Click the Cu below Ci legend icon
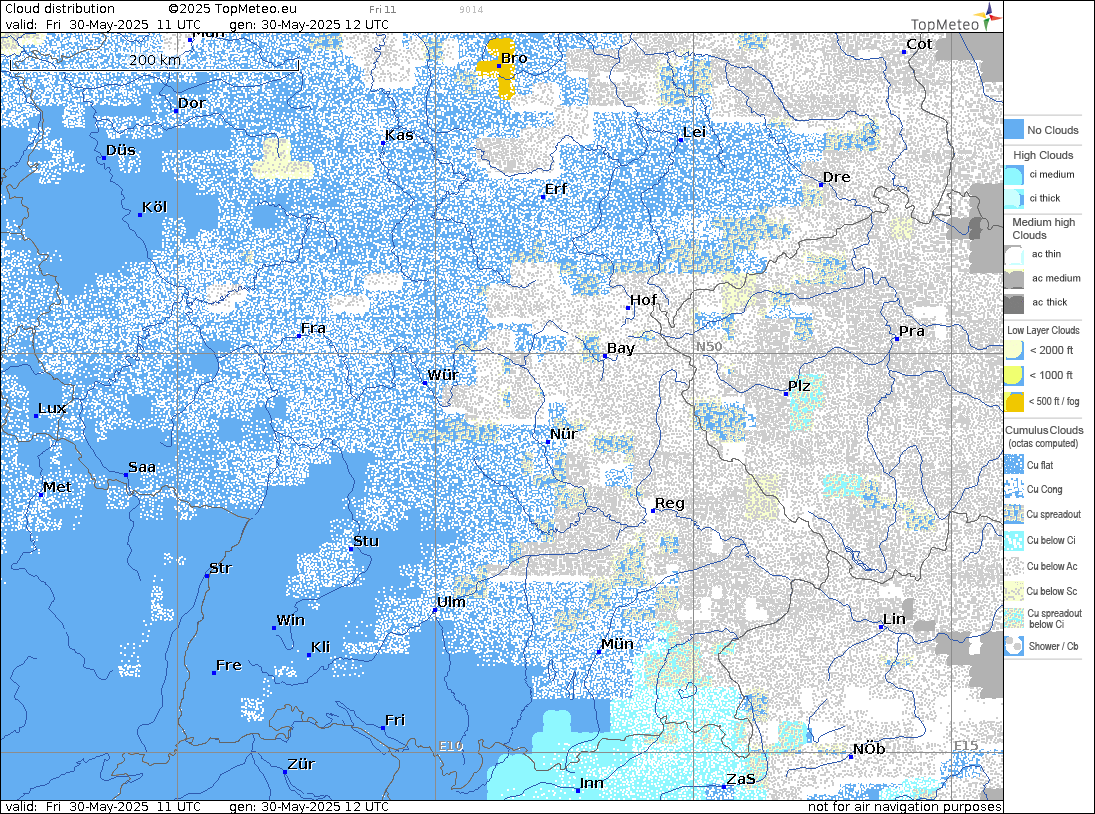 (x=1014, y=540)
